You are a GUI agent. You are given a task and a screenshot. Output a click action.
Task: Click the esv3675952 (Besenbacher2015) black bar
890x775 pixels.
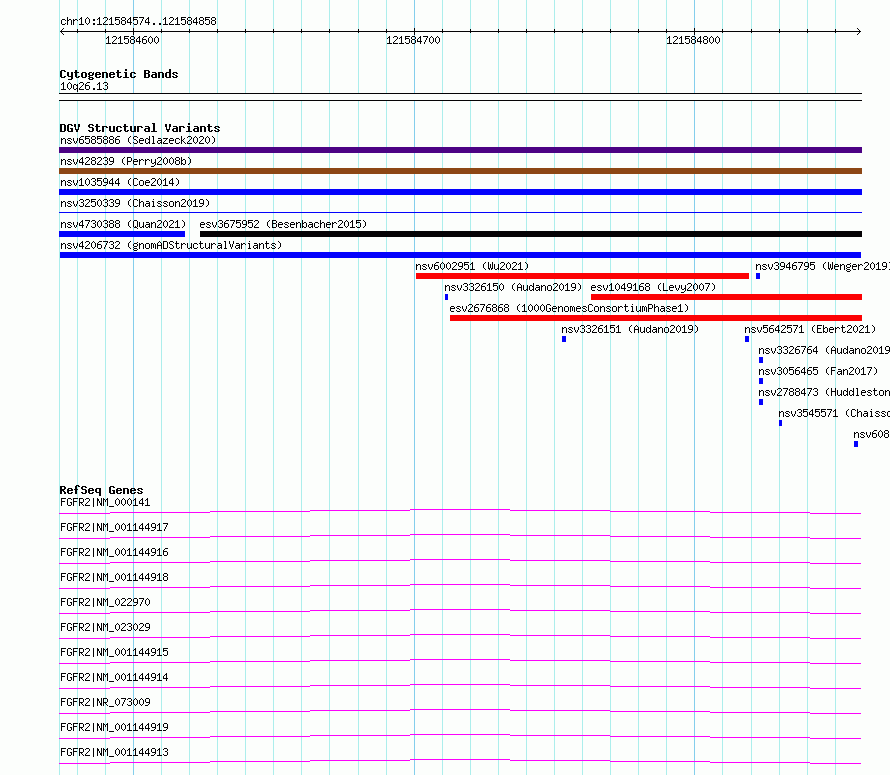tap(531, 234)
